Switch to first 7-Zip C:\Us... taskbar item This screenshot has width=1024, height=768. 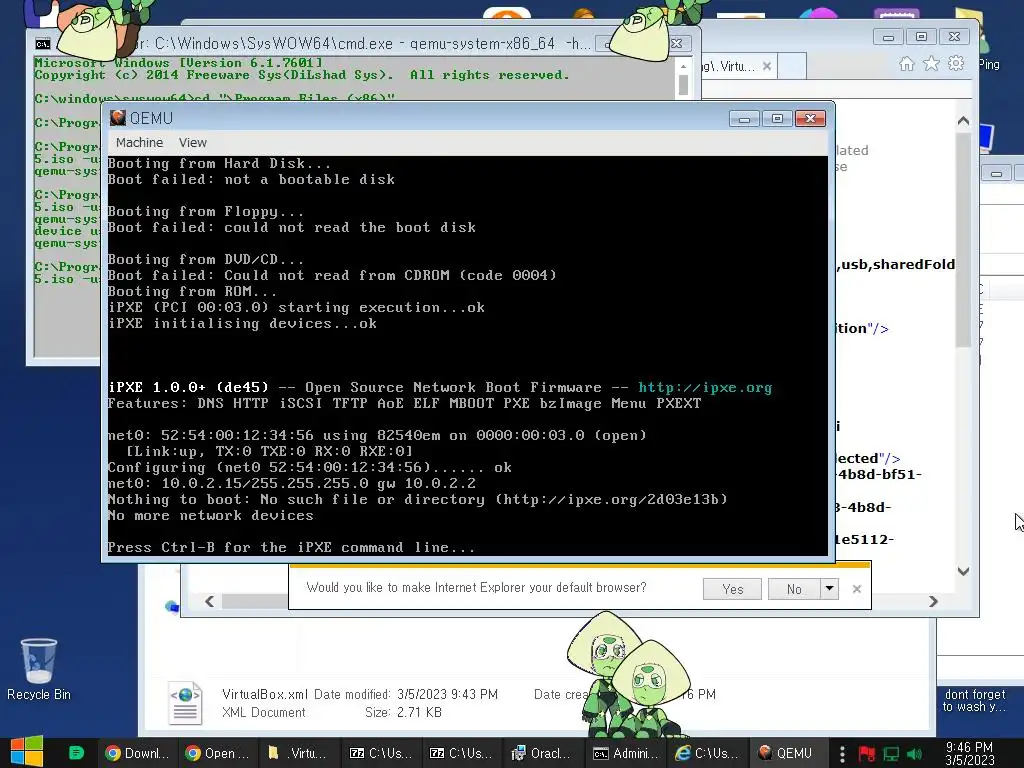[x=380, y=753]
